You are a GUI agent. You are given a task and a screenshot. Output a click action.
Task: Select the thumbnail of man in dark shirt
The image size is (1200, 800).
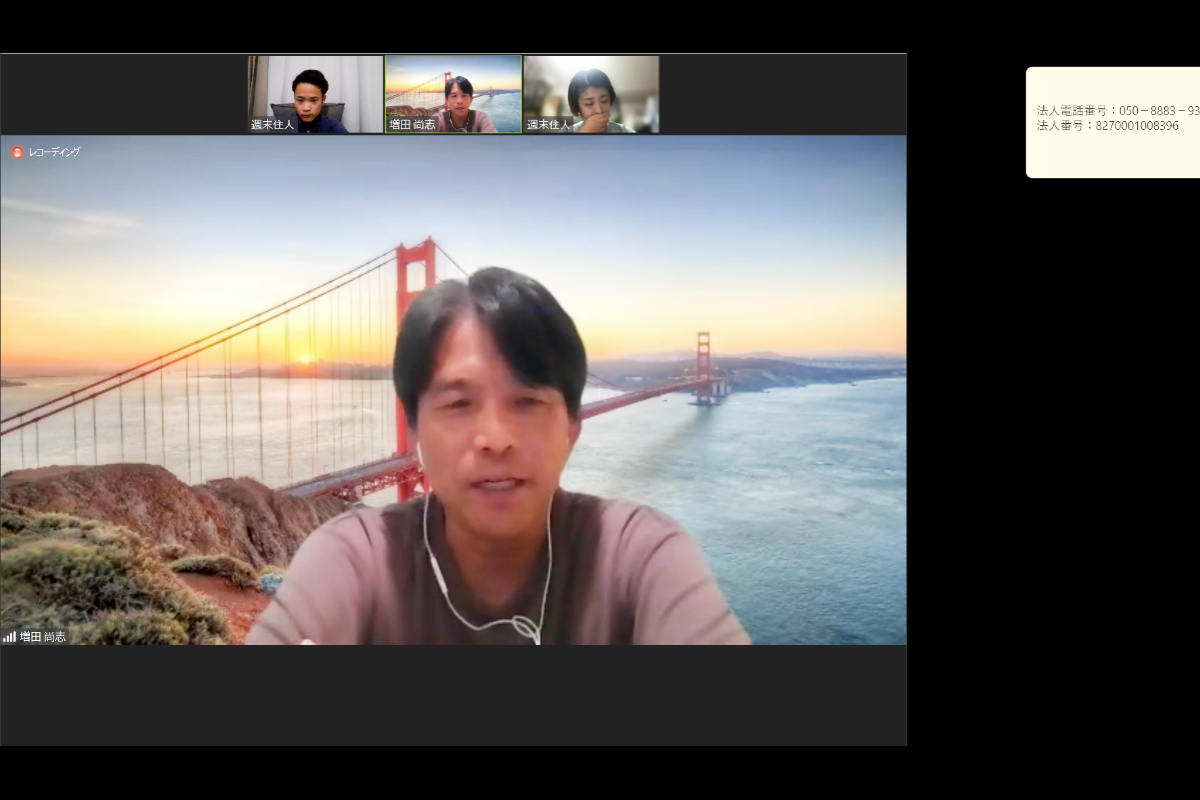(316, 93)
